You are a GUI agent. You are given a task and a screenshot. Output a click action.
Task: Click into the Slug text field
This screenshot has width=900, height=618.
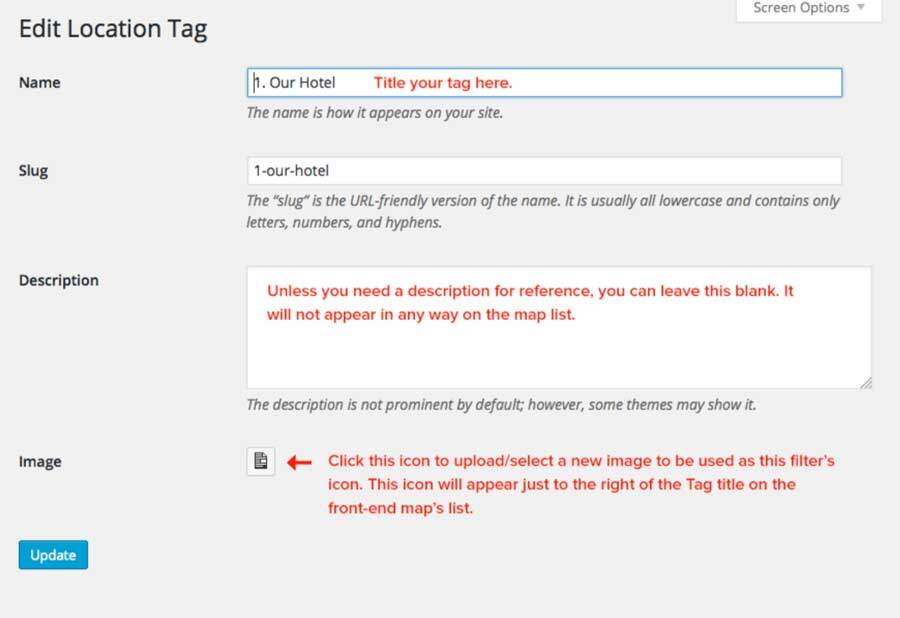click(x=543, y=171)
